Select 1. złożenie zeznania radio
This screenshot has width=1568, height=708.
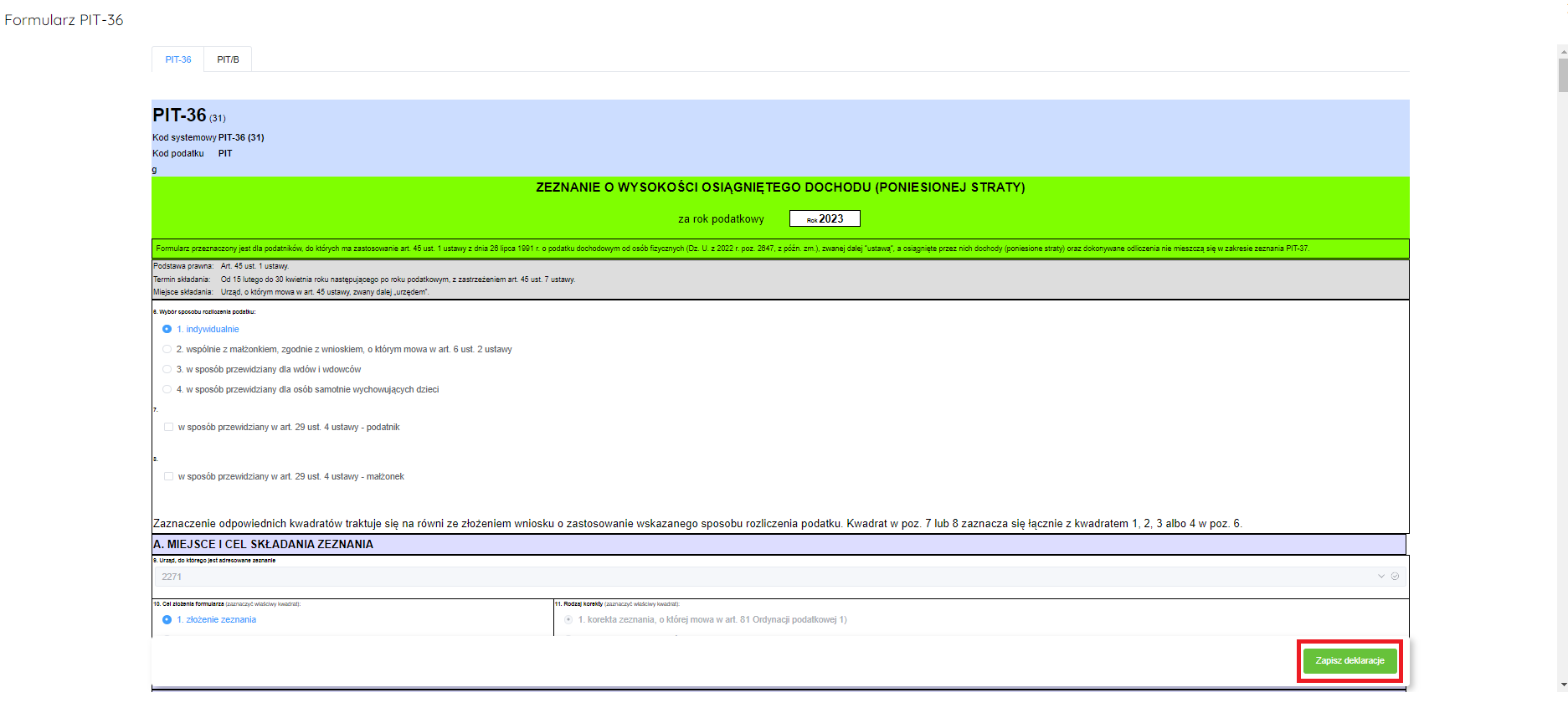(167, 619)
